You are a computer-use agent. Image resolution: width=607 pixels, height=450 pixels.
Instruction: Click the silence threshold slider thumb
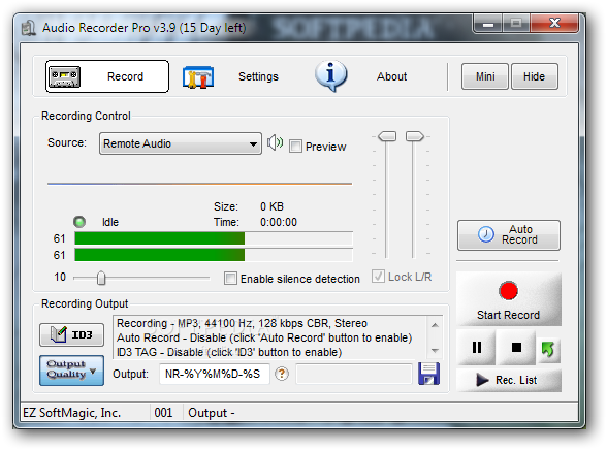click(101, 278)
